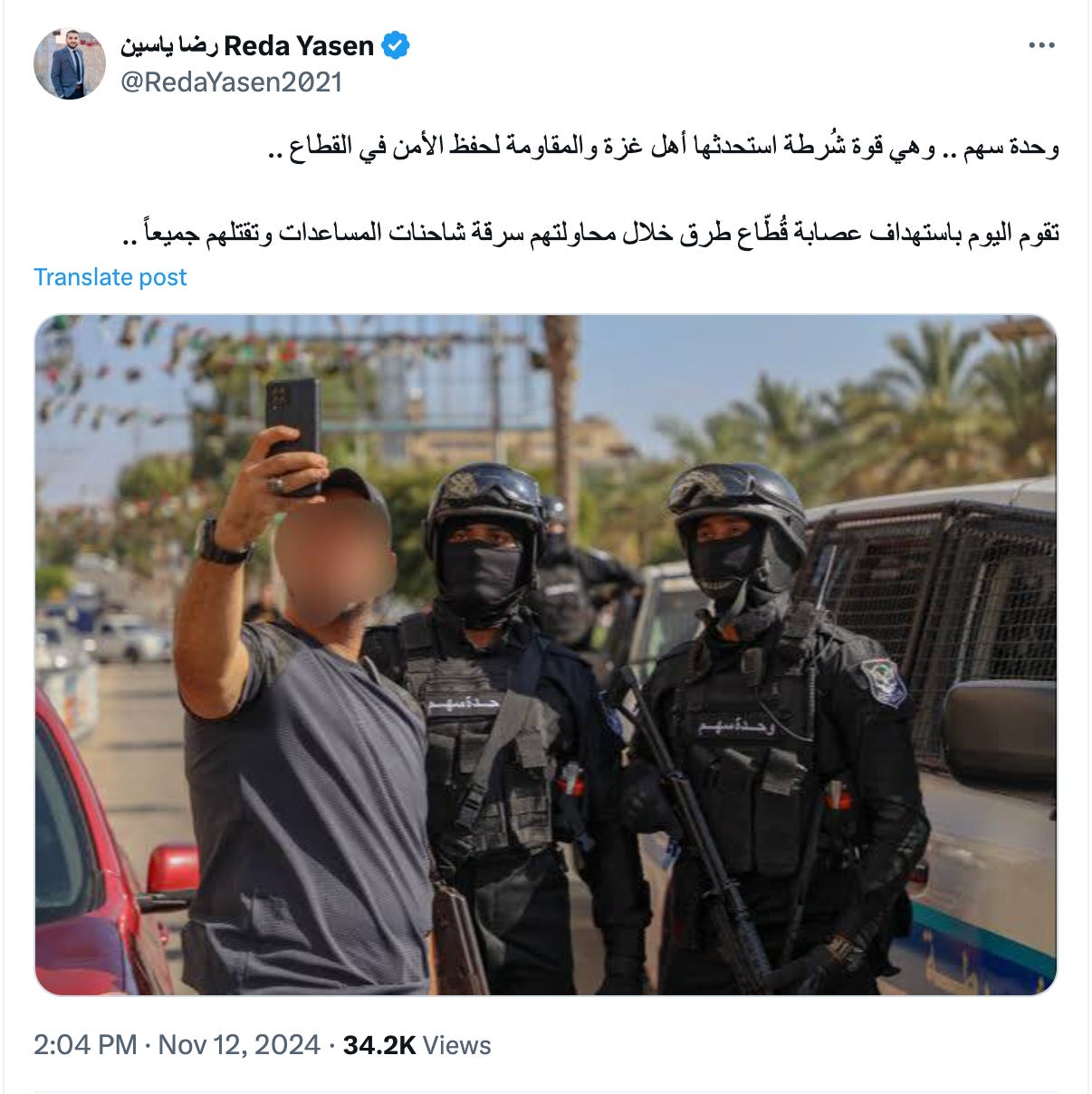Click the Arabic name رضا ياسين

169,45
